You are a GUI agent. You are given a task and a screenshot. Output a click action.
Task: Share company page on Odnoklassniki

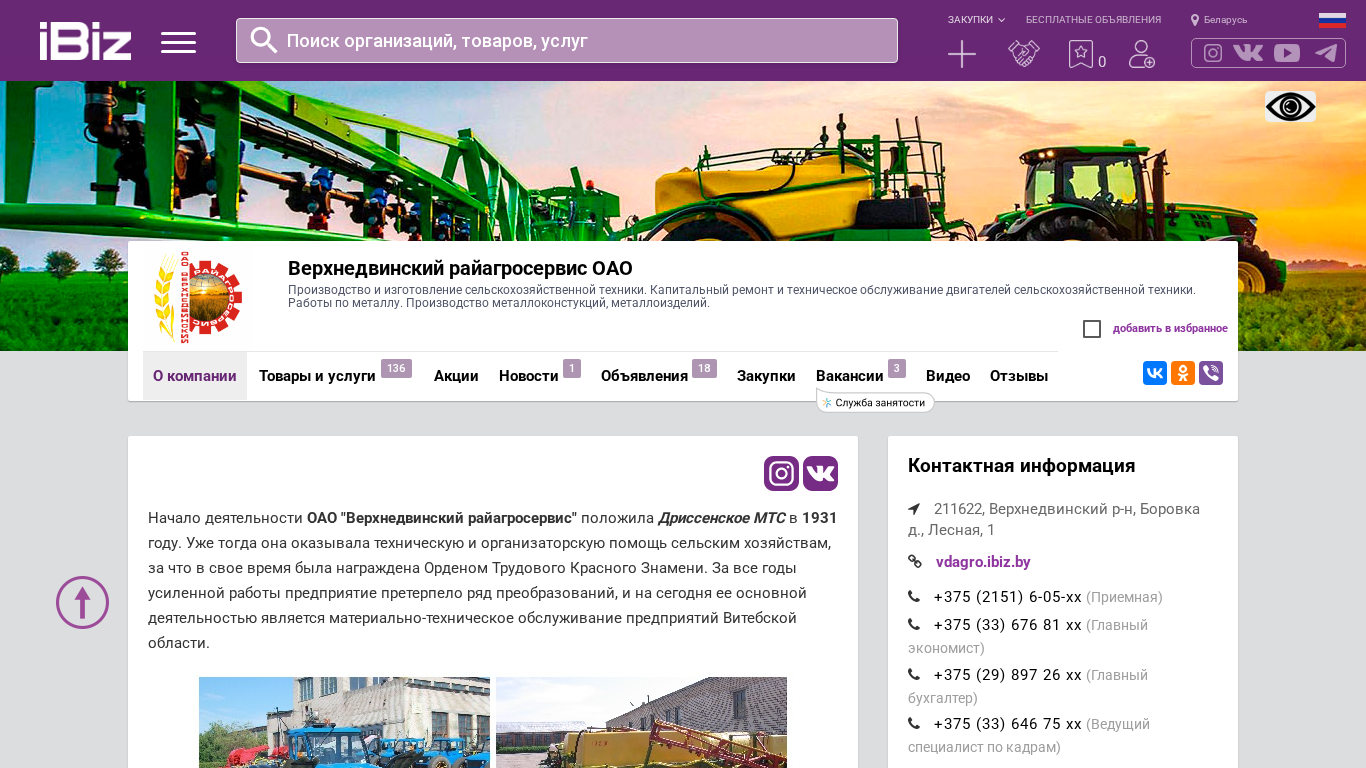[x=1183, y=373]
